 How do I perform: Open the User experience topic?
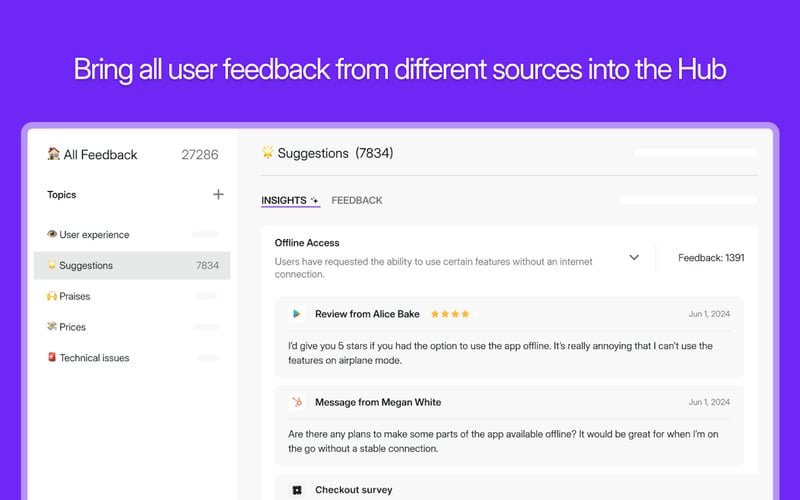click(132, 235)
